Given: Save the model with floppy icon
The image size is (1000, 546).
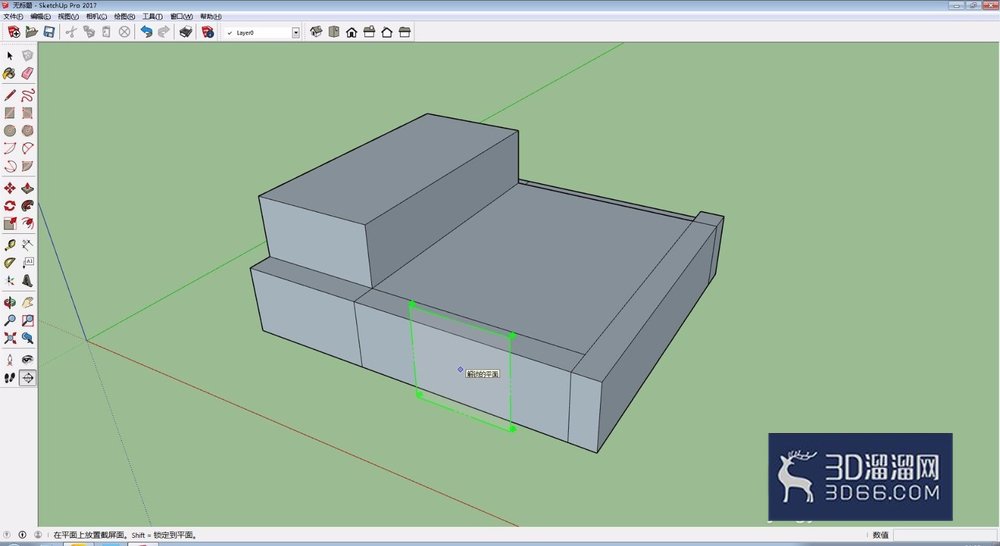Looking at the screenshot, I should click(x=48, y=32).
